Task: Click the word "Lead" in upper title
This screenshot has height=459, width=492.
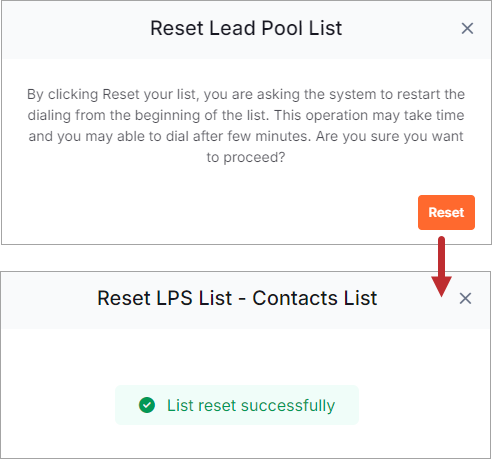Action: coord(232,28)
